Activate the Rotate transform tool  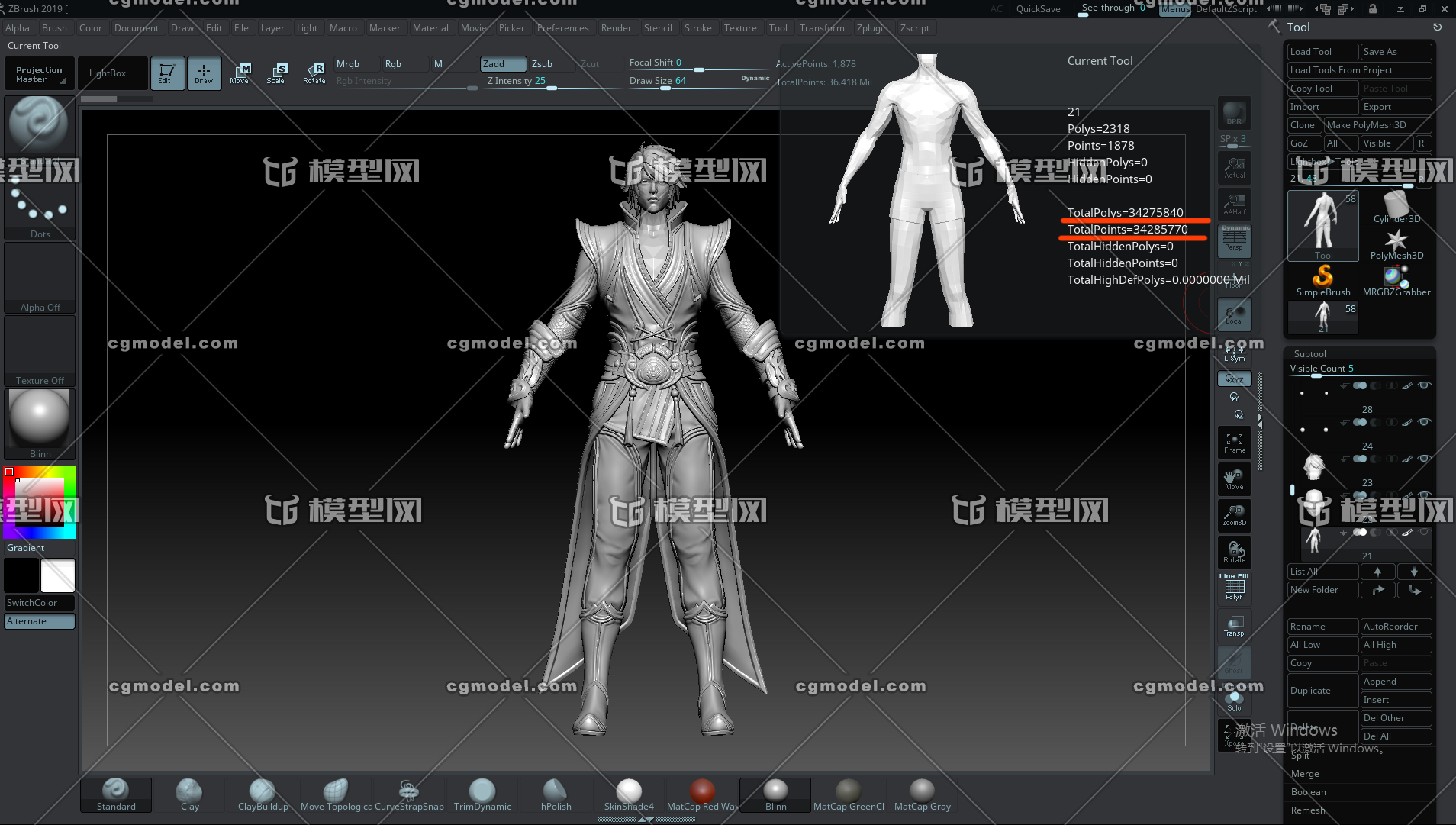coord(314,73)
